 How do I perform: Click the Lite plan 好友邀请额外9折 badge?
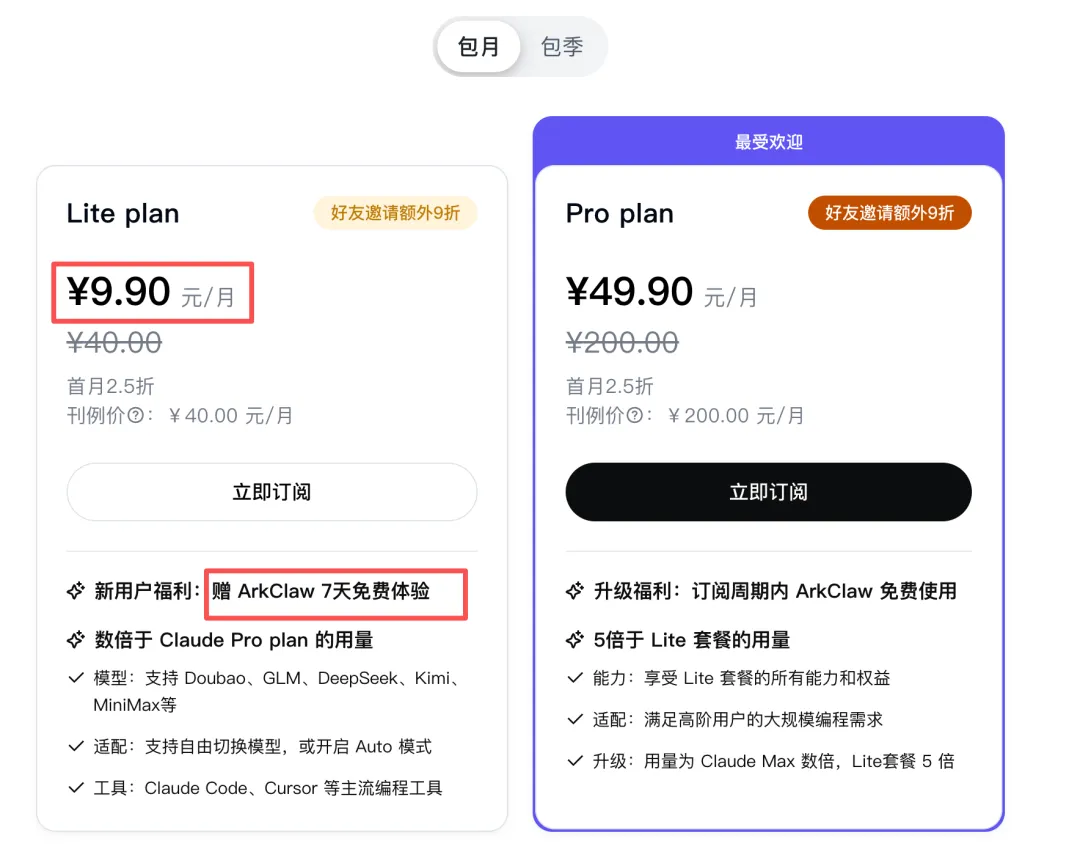(x=396, y=213)
